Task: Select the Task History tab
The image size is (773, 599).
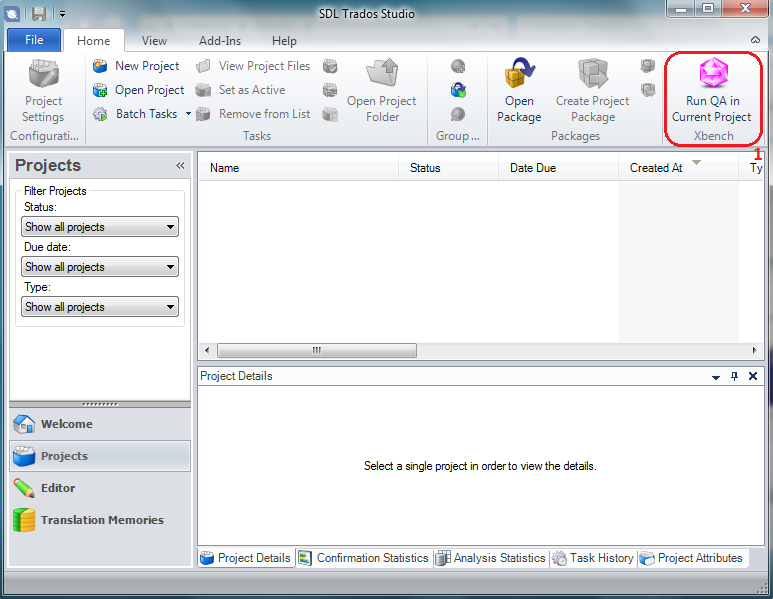Action: click(x=593, y=558)
